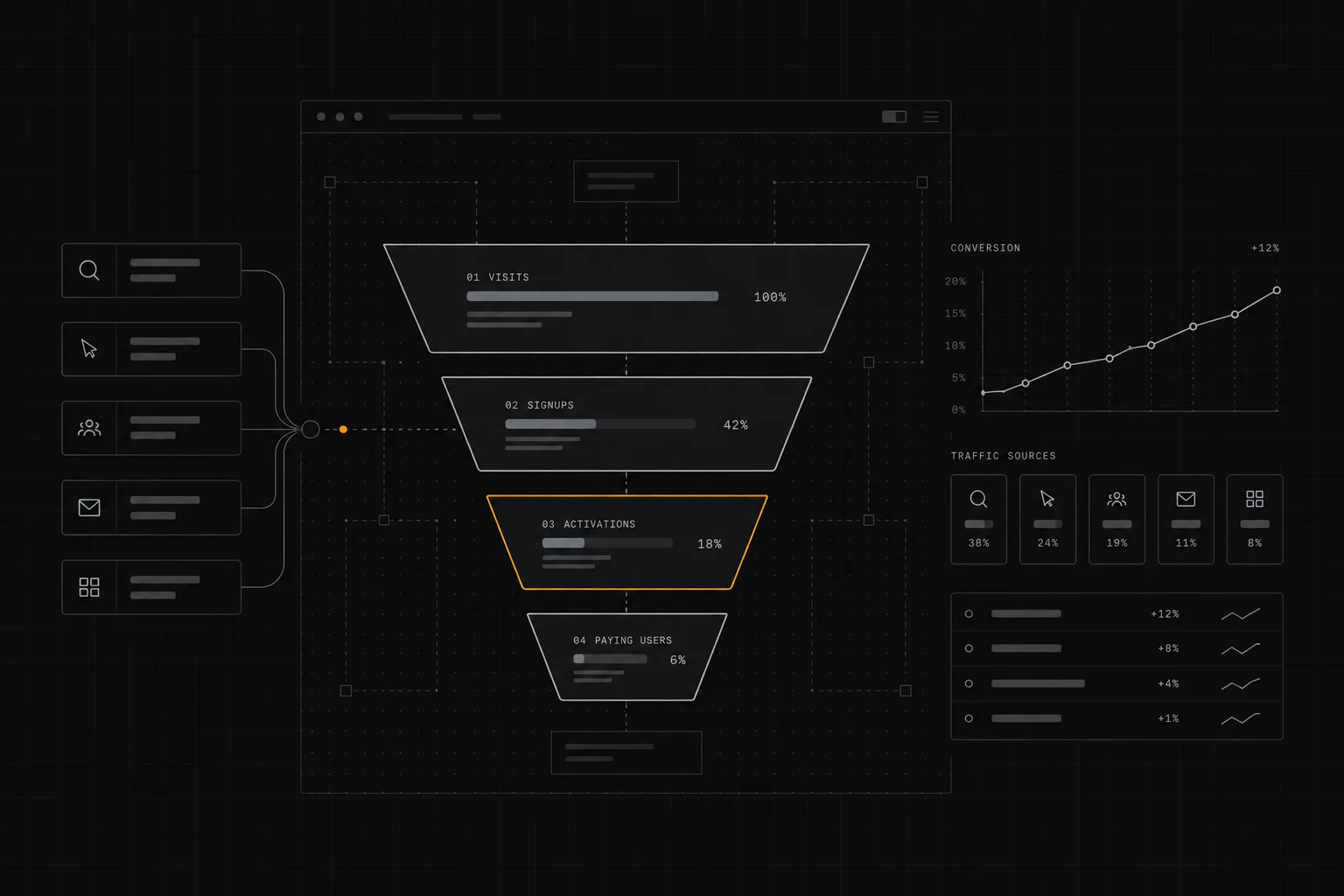Click the sparkline icon in the +12% row
Image resolution: width=1344 pixels, height=896 pixels.
(1241, 614)
